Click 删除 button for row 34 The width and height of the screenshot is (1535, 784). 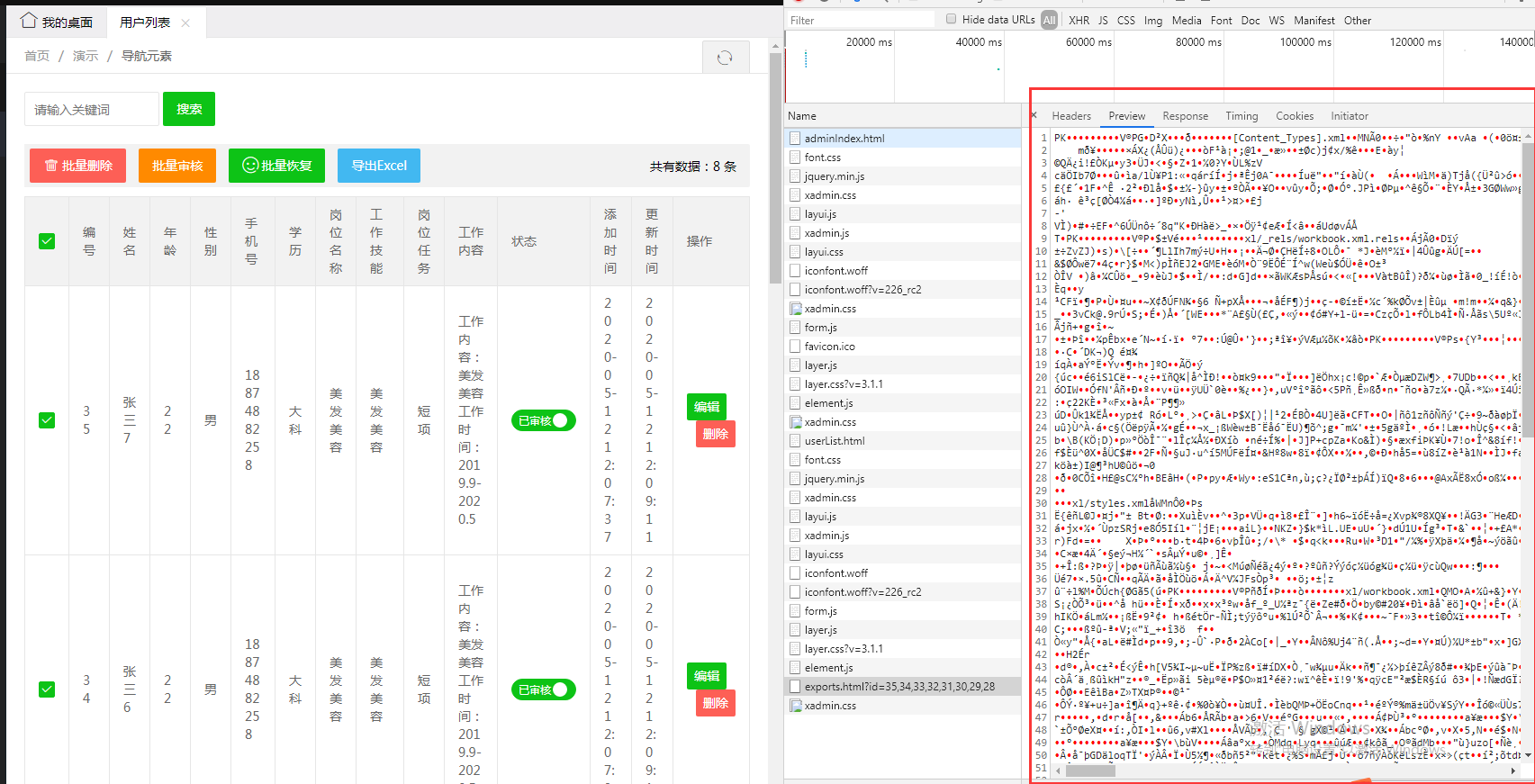point(716,703)
